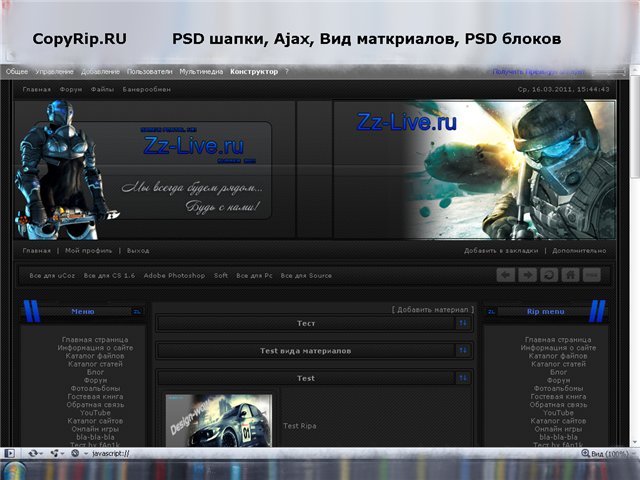The height and width of the screenshot is (480, 640).
Task: Open the Пользователи admin menu
Action: click(x=149, y=71)
